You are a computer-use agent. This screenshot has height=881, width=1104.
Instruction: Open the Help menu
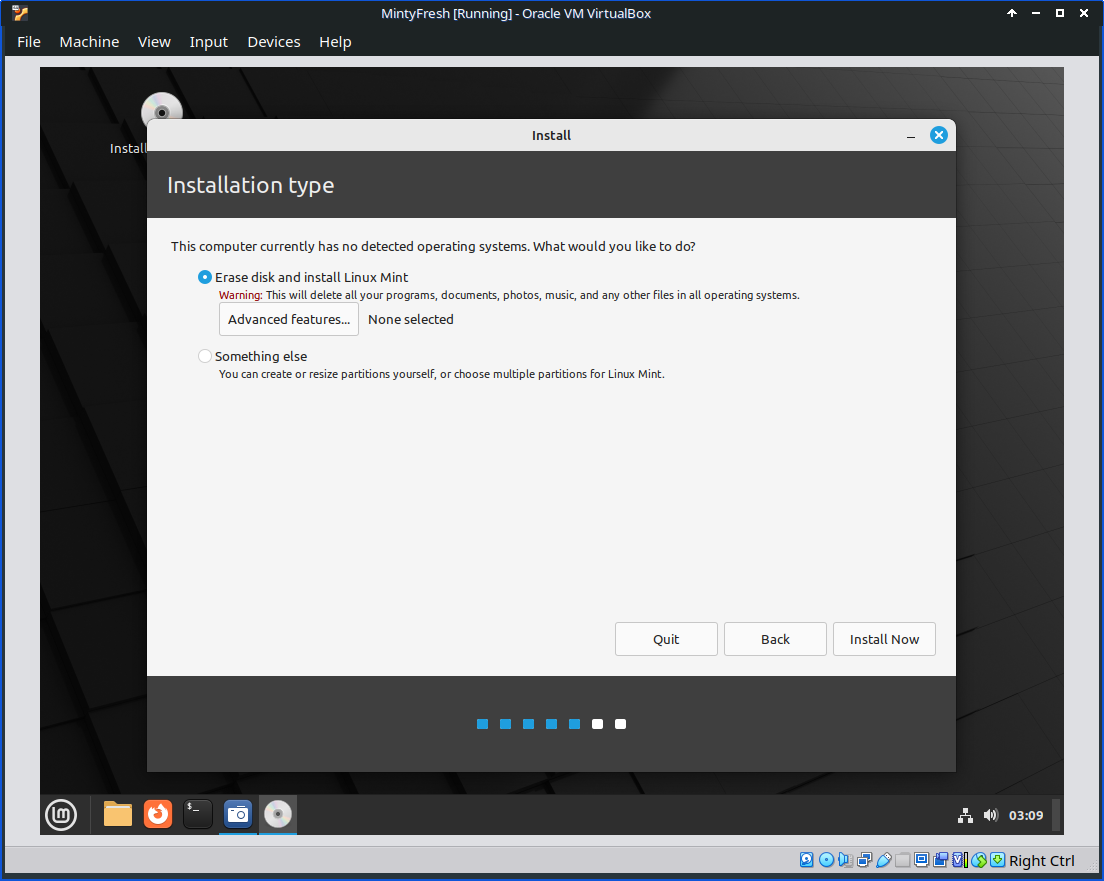(x=335, y=42)
